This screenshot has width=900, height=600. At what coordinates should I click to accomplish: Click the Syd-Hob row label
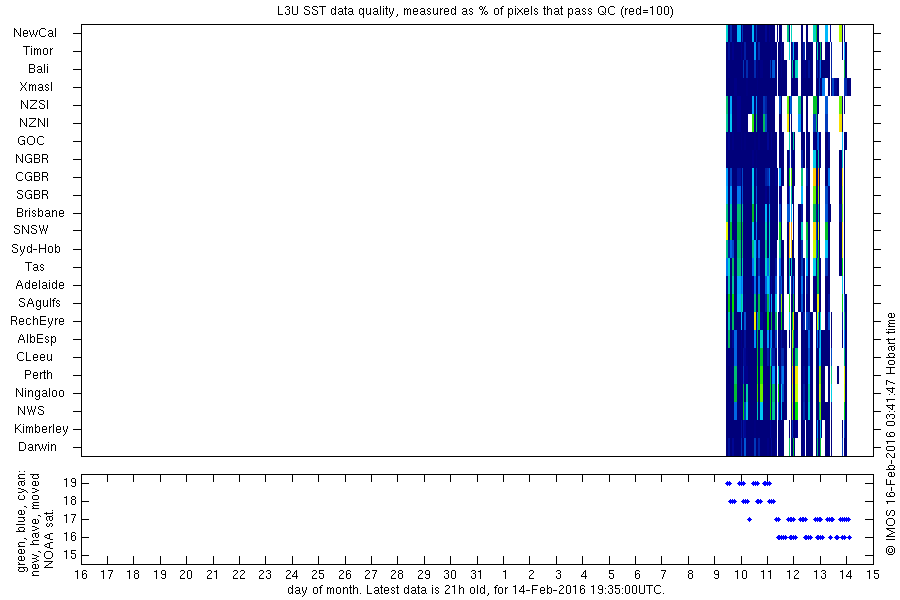(x=36, y=249)
